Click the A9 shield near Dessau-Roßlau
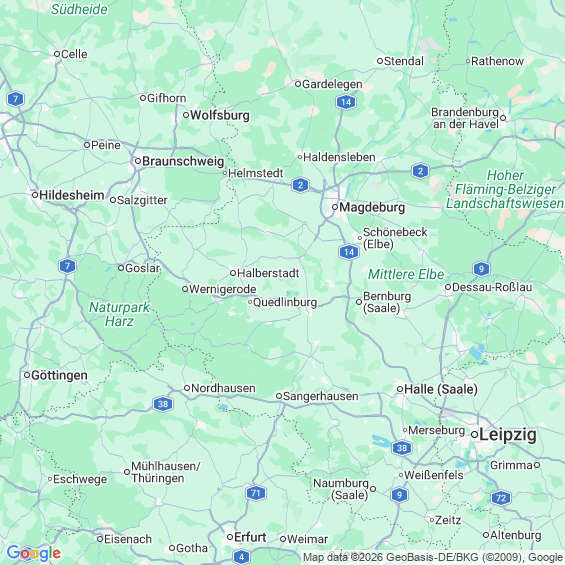565x565 pixels. [x=481, y=268]
